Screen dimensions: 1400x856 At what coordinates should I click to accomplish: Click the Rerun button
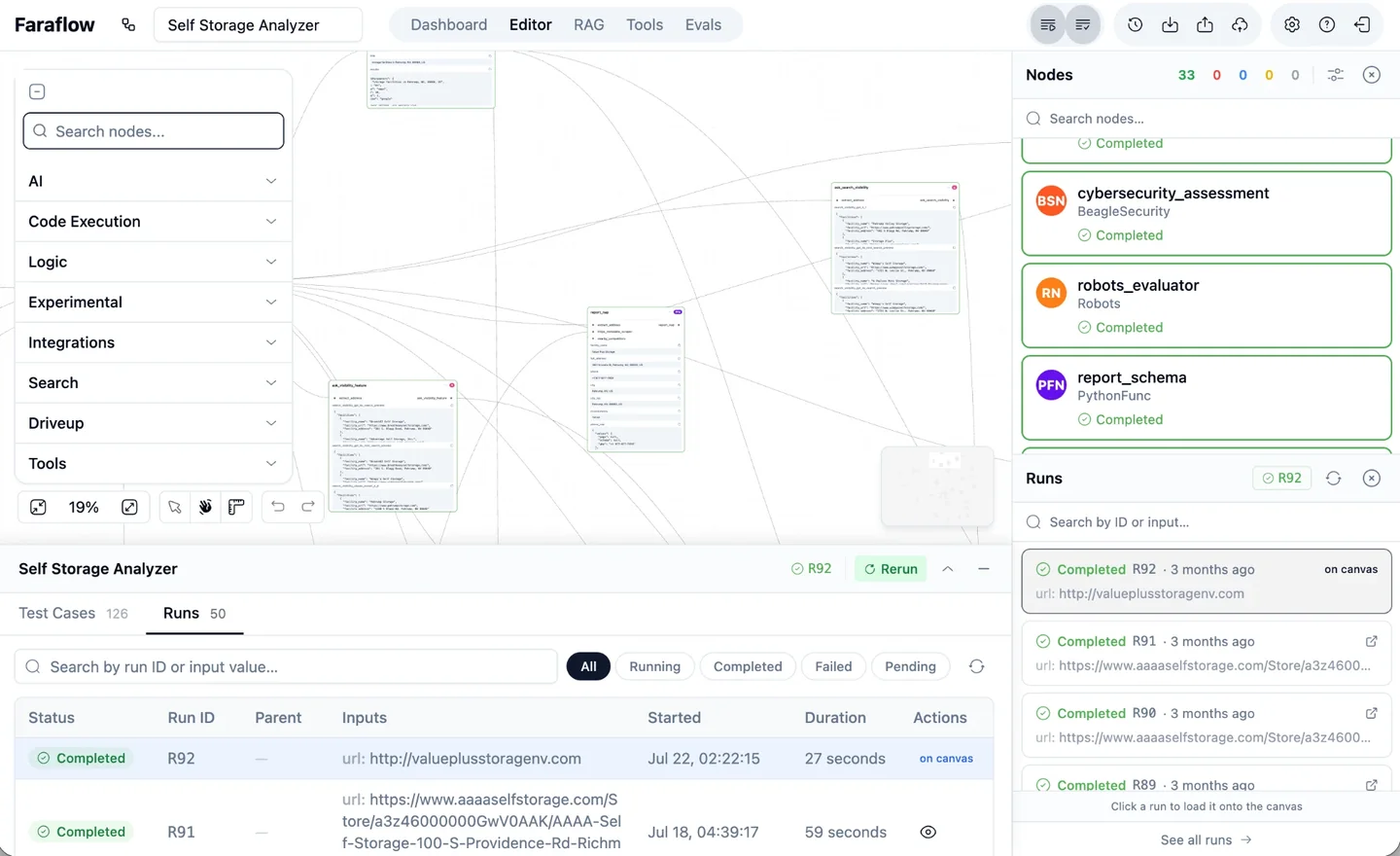coord(891,569)
